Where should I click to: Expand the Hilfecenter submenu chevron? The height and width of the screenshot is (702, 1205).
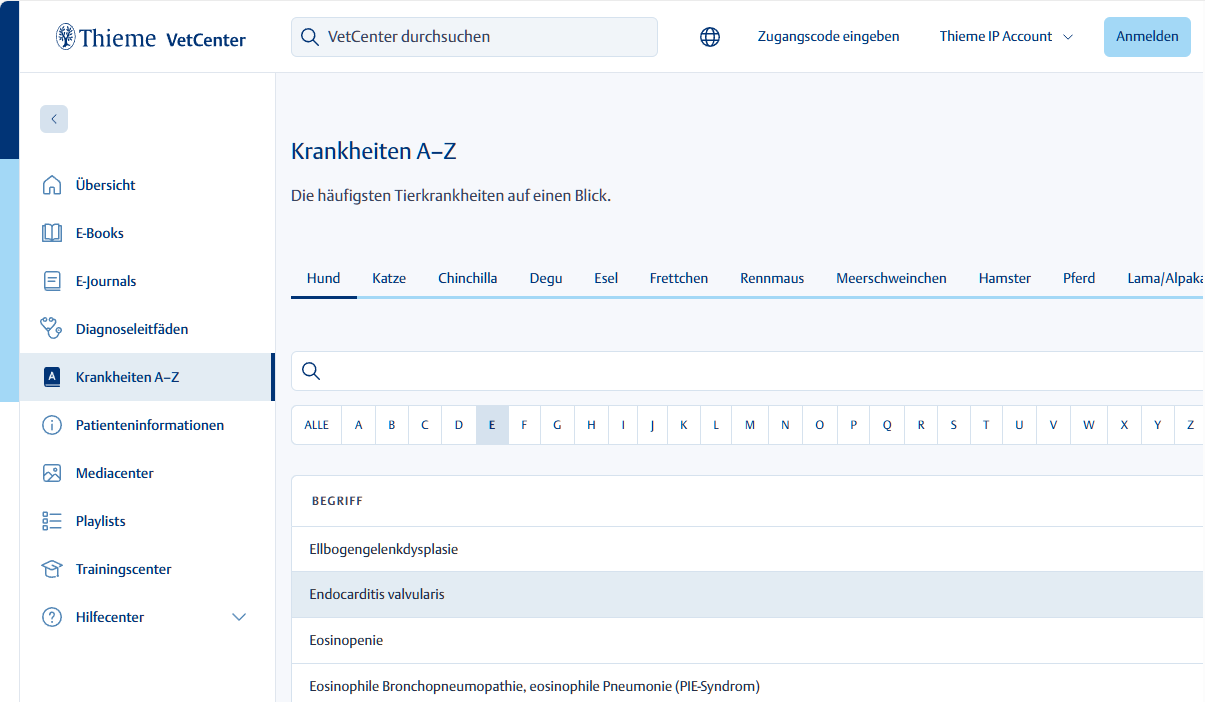click(239, 617)
